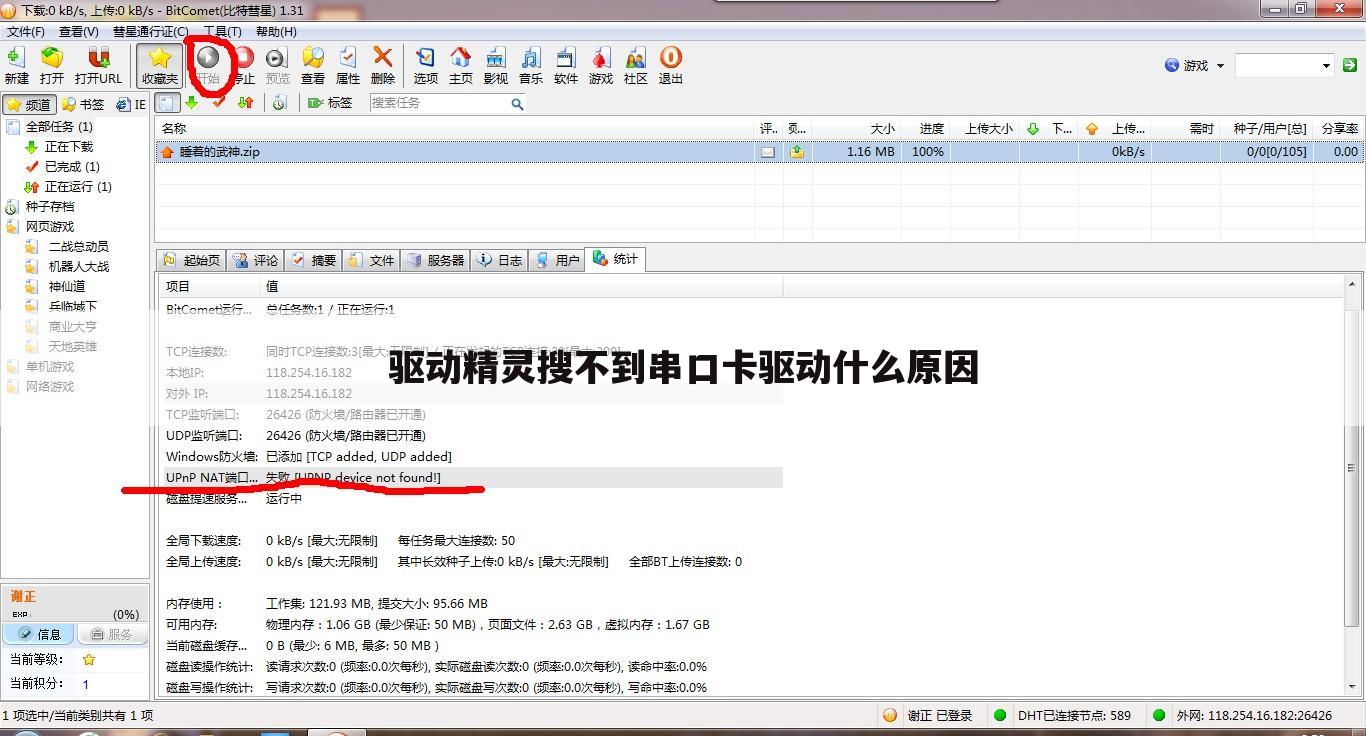This screenshot has height=736, width=1366.
Task: Stop the task with the 停止 icon
Action: (x=243, y=66)
